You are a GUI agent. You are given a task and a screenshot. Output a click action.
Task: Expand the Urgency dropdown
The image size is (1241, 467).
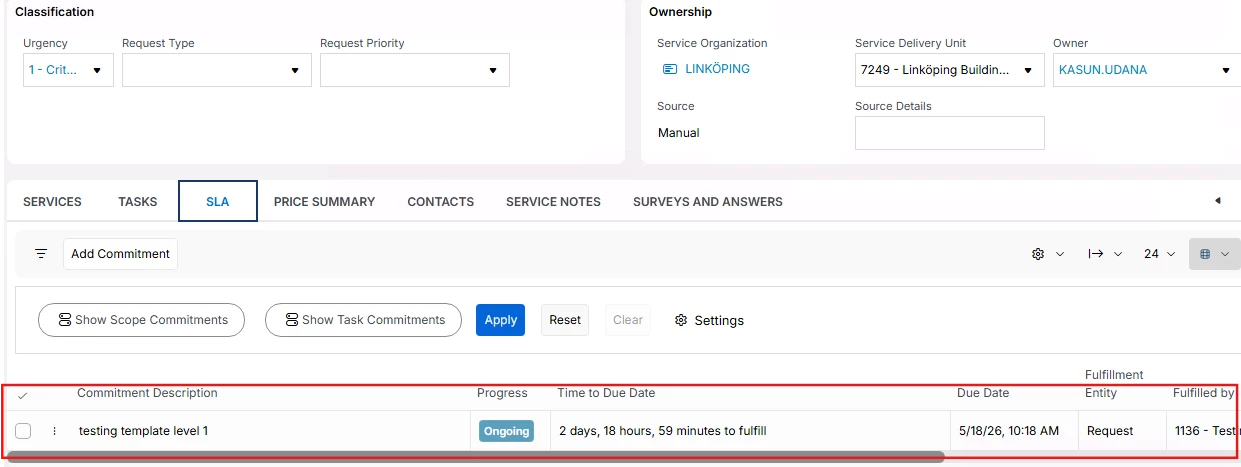(x=68, y=70)
